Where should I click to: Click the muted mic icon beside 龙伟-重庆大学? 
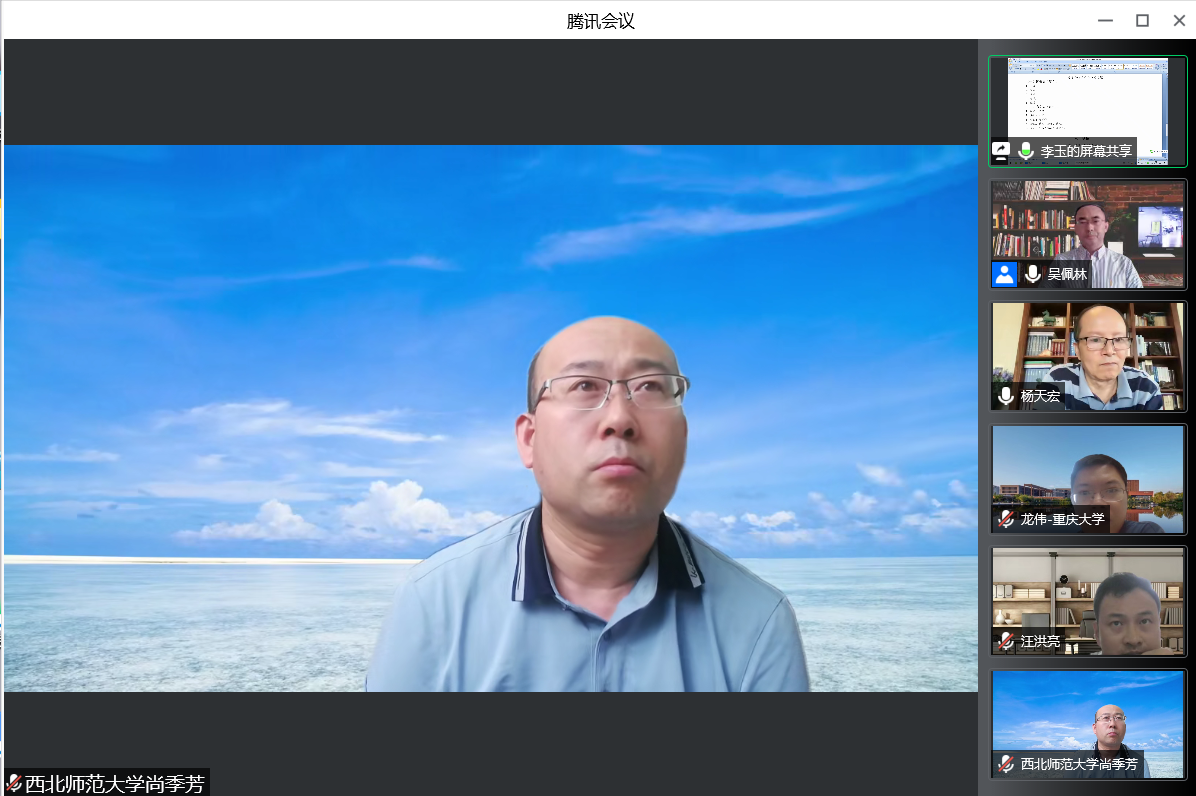click(1006, 519)
